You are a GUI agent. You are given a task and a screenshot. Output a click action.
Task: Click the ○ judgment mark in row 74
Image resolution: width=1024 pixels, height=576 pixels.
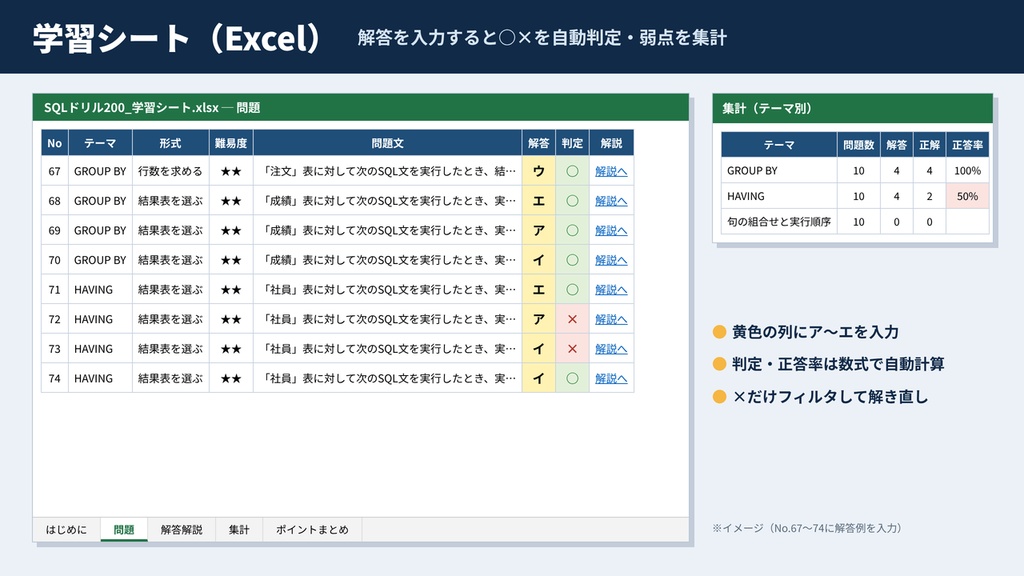coord(572,378)
